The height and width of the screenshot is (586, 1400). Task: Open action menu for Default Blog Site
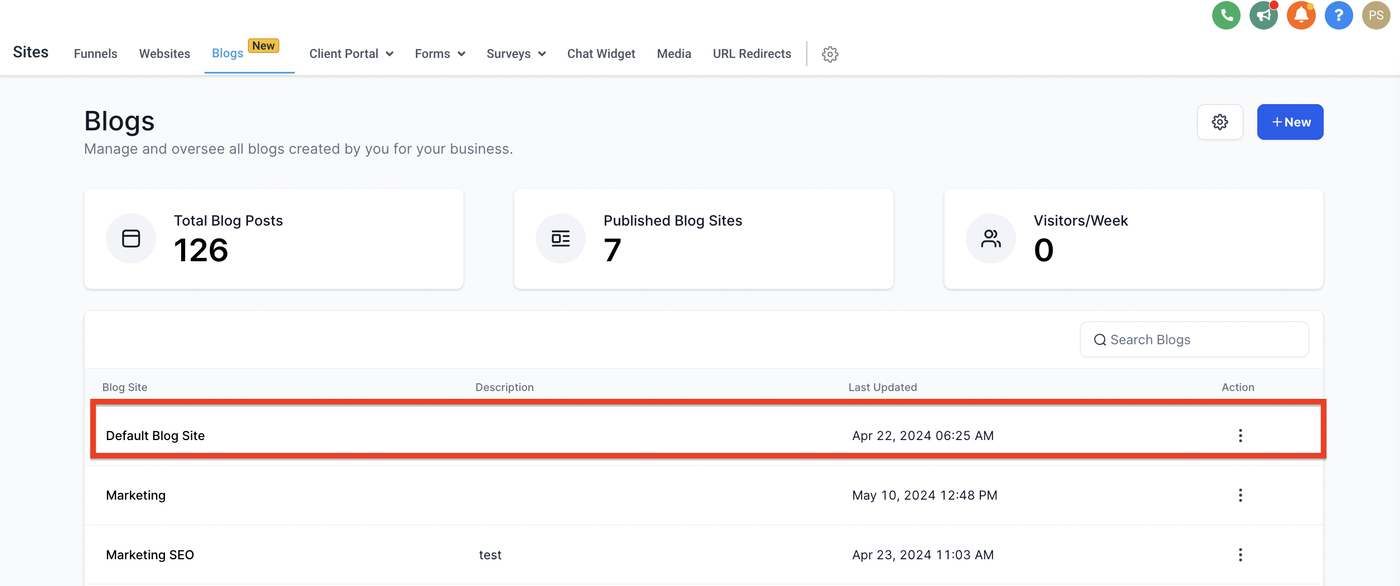coord(1240,436)
